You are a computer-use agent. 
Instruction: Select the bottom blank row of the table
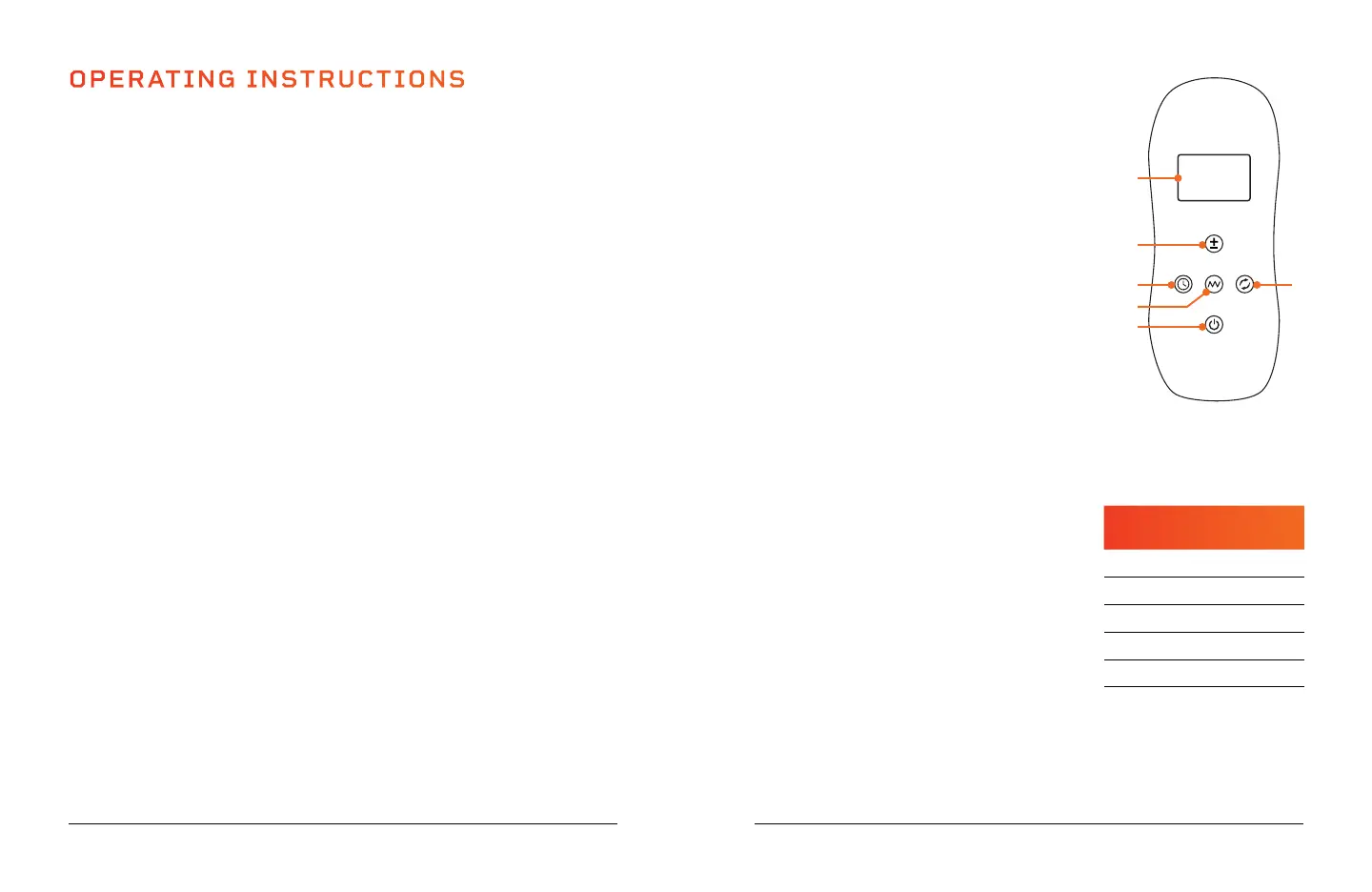coord(1203,674)
